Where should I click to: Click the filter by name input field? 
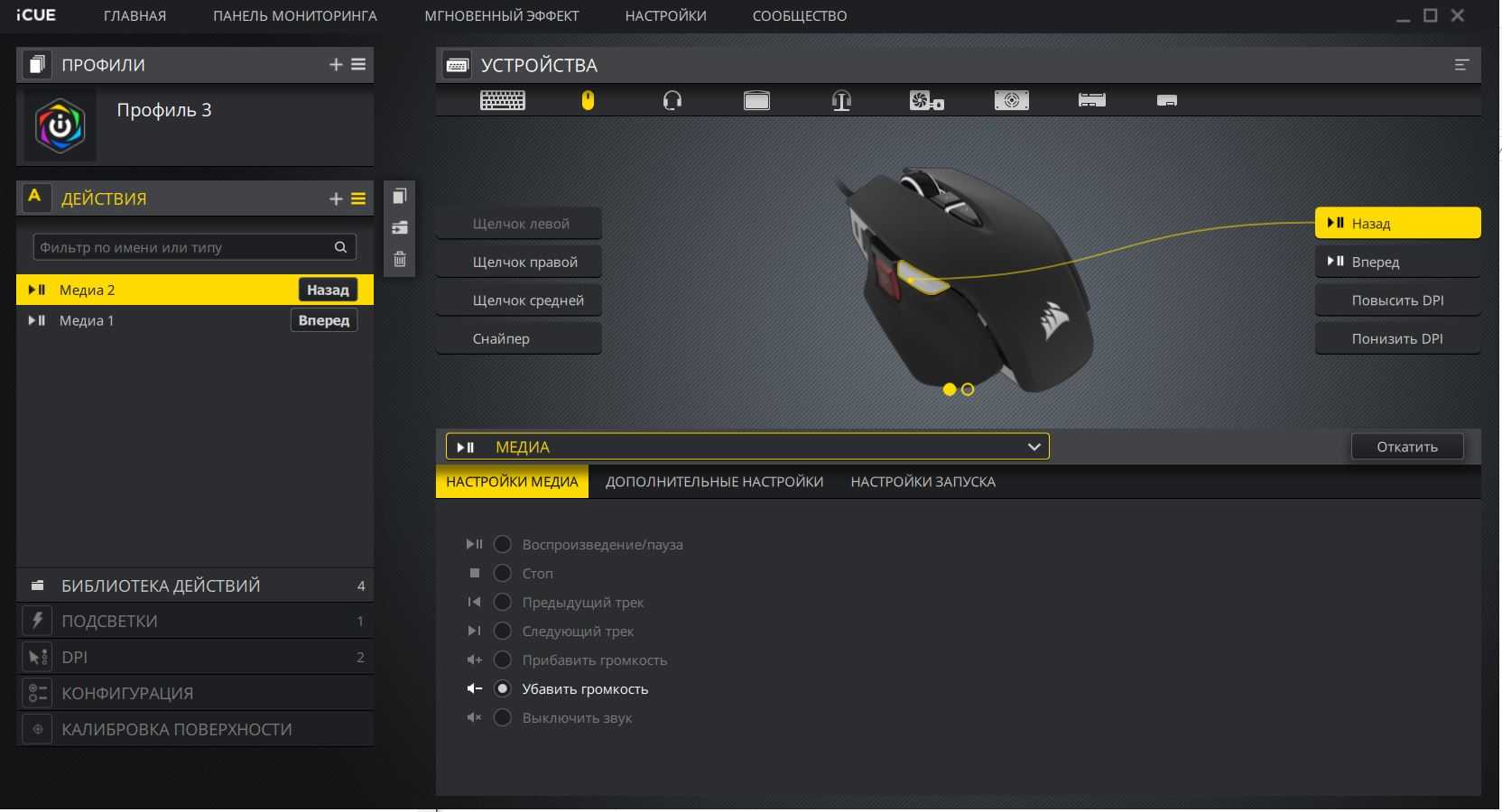click(181, 247)
